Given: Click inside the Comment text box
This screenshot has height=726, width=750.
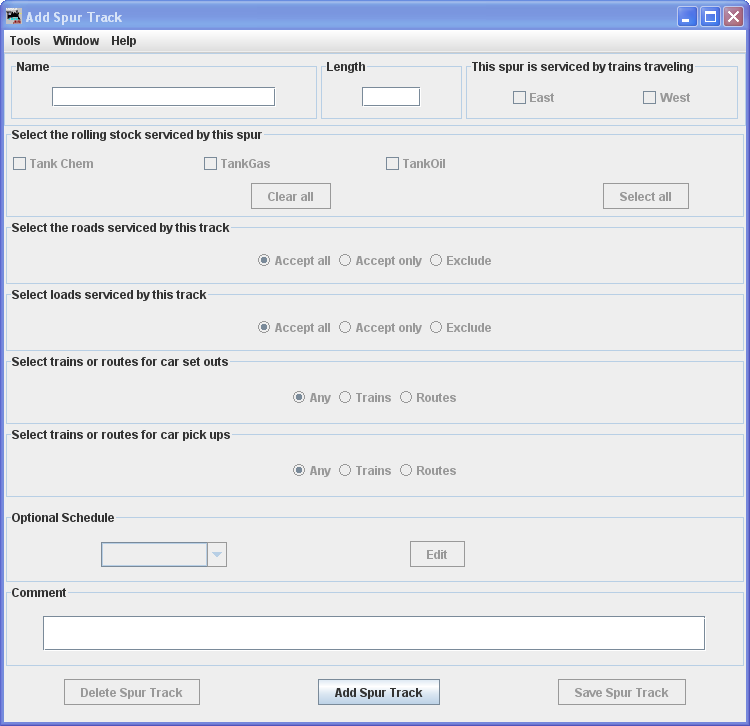Looking at the screenshot, I should pyautogui.click(x=373, y=633).
